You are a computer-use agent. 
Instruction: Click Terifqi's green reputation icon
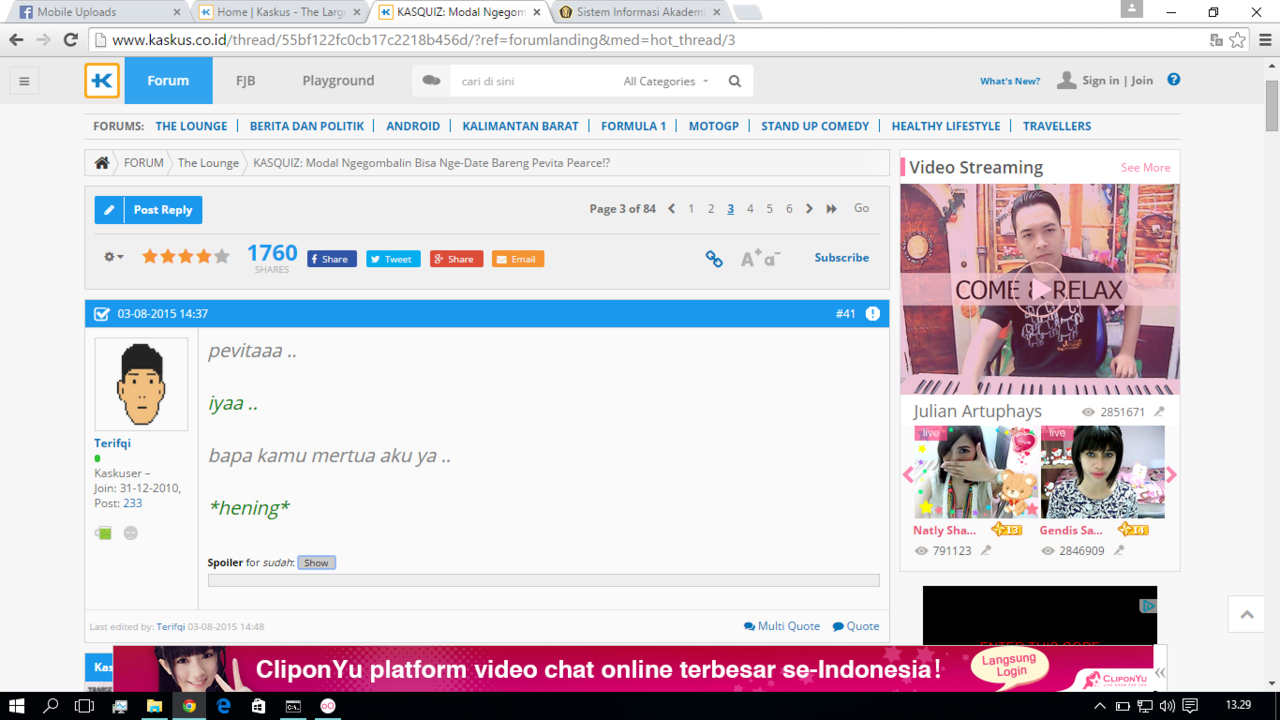[x=103, y=533]
